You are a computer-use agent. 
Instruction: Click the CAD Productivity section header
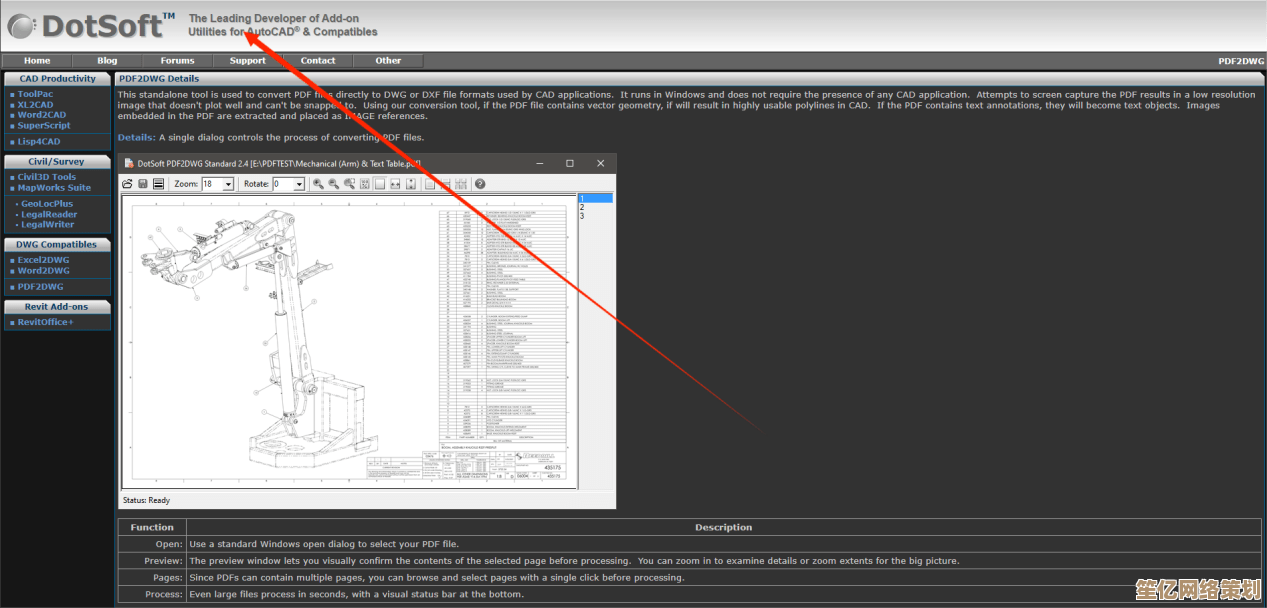tap(58, 79)
